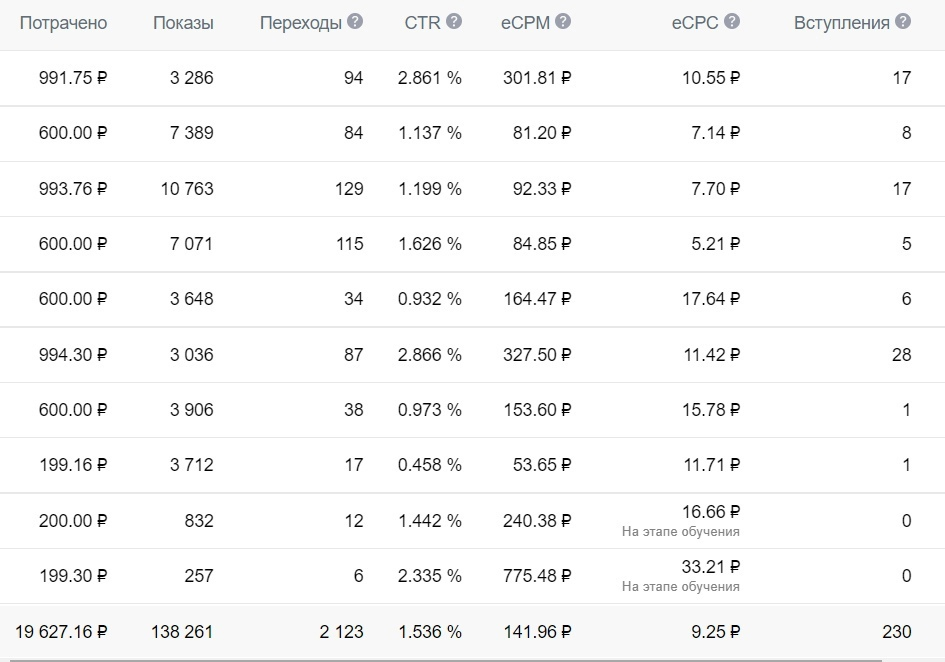
Task: Select eCPC value 15.78 ₽
Action: pos(711,409)
